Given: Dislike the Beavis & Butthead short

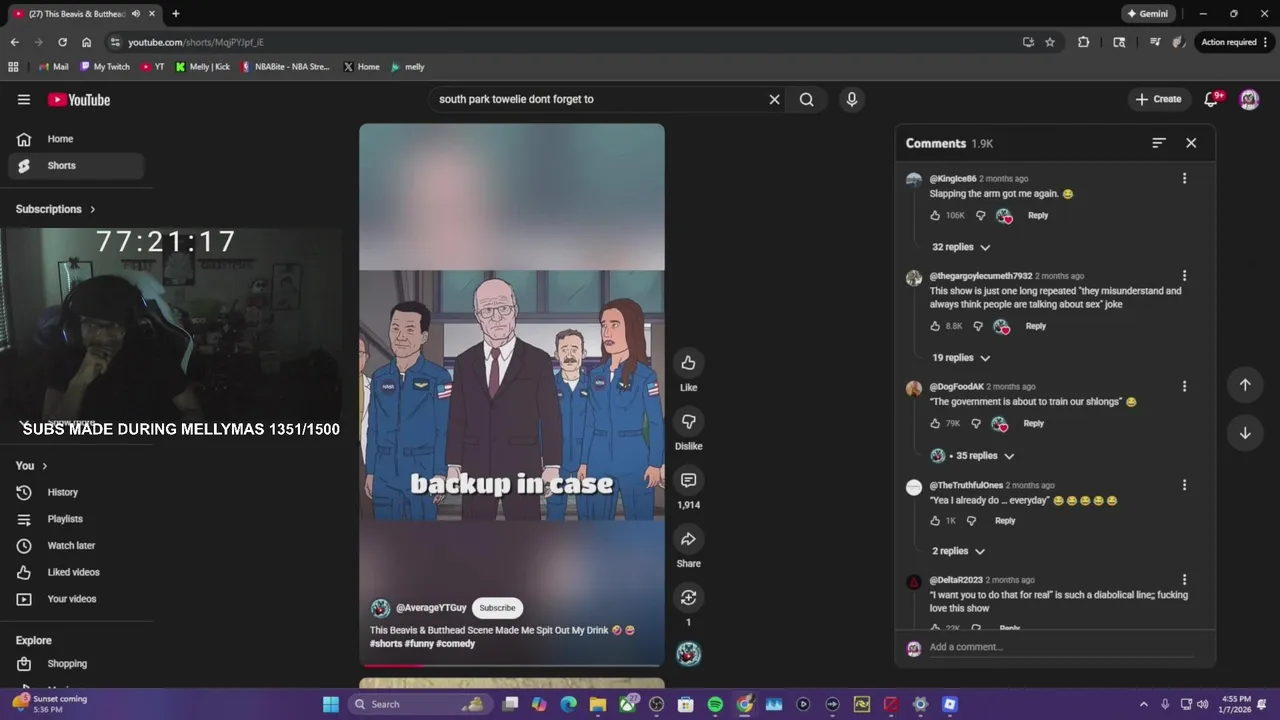Looking at the screenshot, I should coord(688,421).
